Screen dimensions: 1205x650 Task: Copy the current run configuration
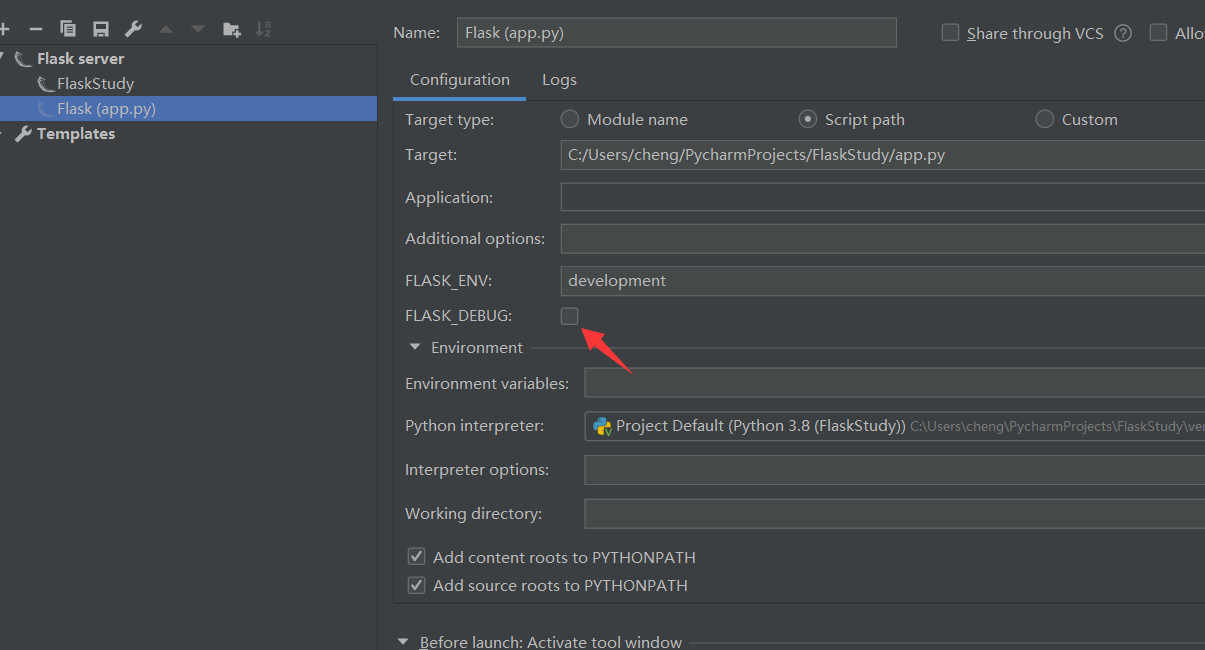pos(68,28)
